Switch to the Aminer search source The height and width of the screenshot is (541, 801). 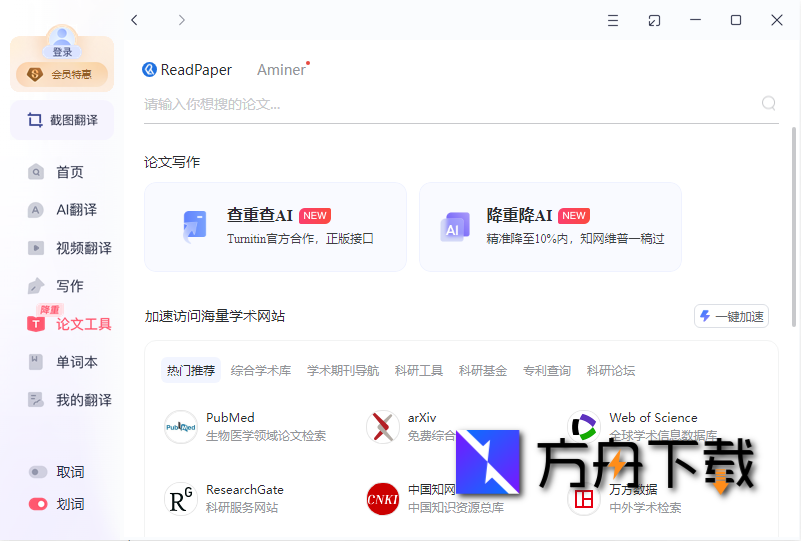(x=281, y=69)
